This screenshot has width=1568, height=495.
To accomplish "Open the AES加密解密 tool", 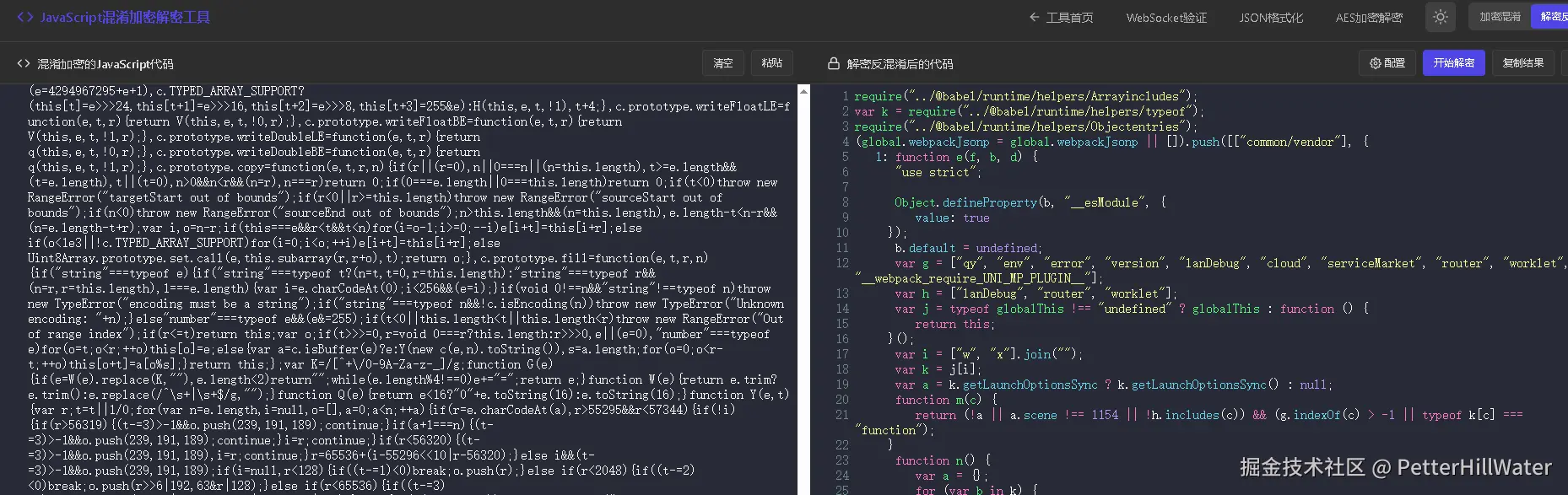I will click(x=1369, y=18).
